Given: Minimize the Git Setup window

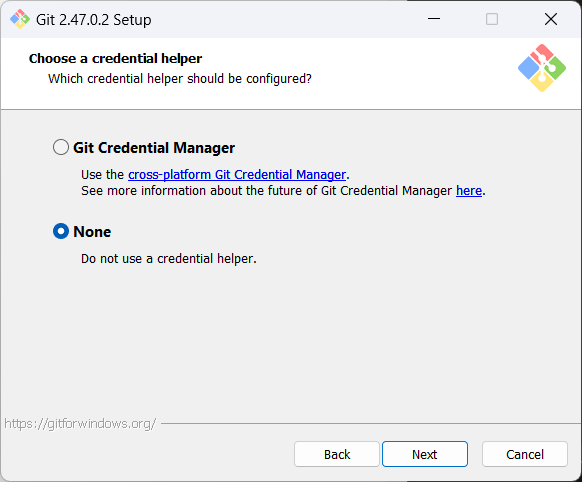Looking at the screenshot, I should (x=434, y=19).
